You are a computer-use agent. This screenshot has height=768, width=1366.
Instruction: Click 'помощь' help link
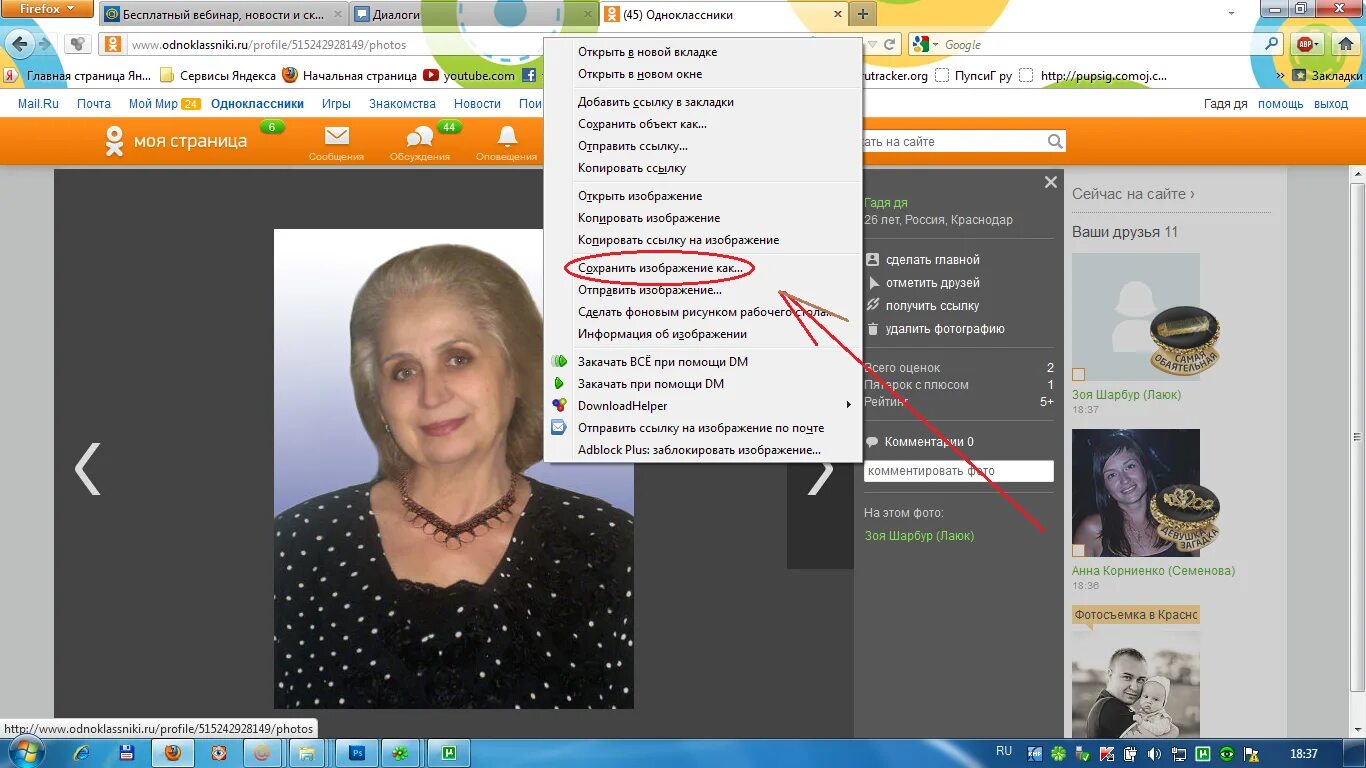point(1281,104)
